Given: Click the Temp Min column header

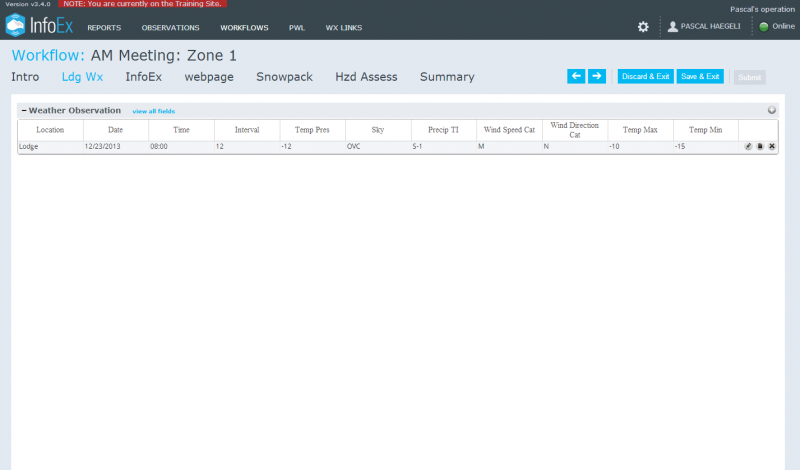Looking at the screenshot, I should click(706, 130).
